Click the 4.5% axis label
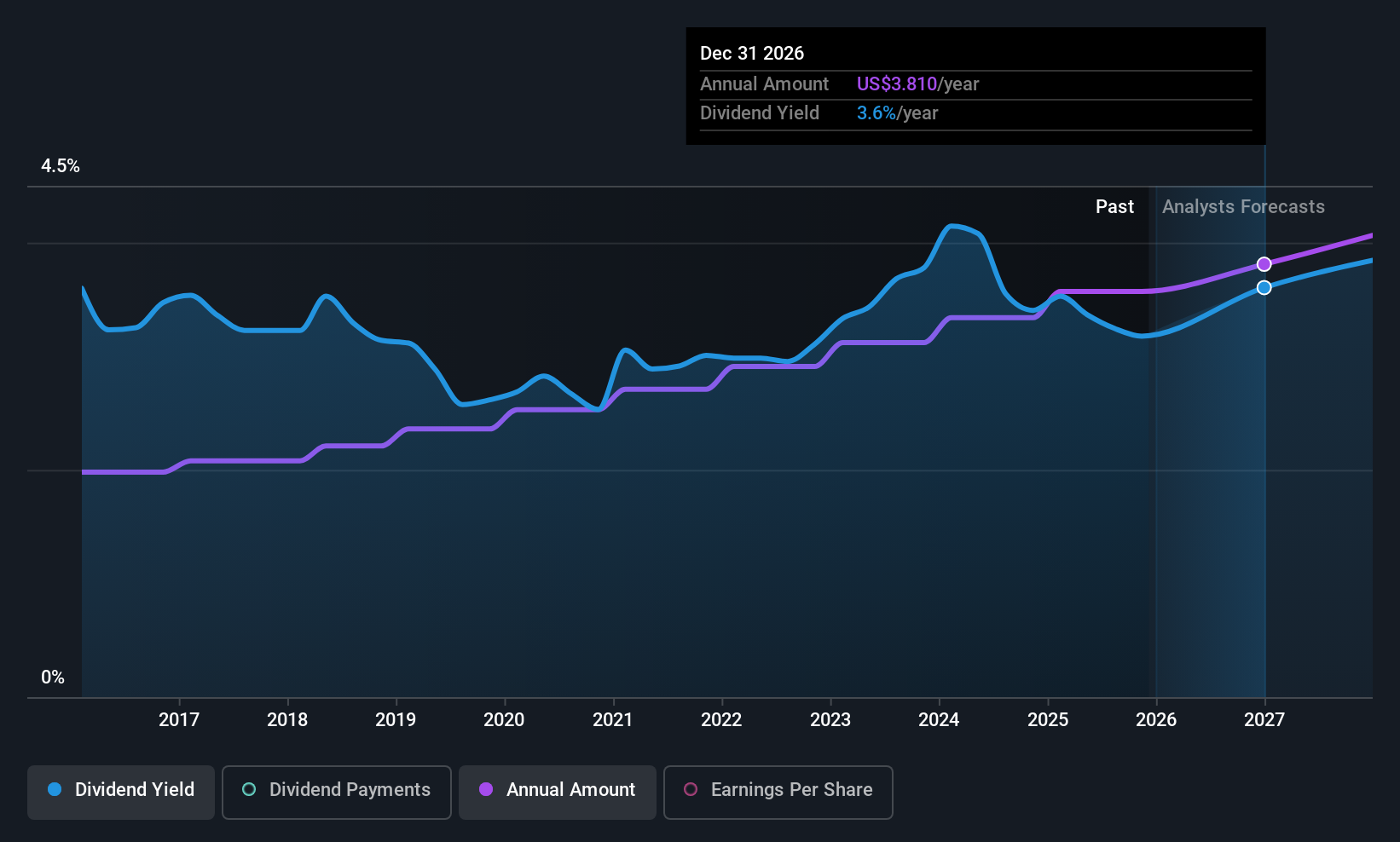Viewport: 1400px width, 842px height. [61, 166]
